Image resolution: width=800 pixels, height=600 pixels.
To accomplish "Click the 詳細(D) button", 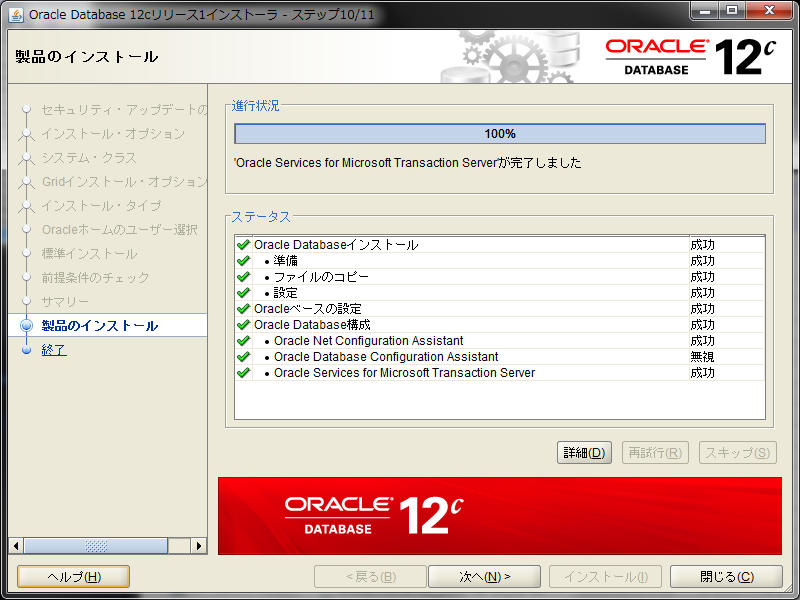I will [x=584, y=453].
